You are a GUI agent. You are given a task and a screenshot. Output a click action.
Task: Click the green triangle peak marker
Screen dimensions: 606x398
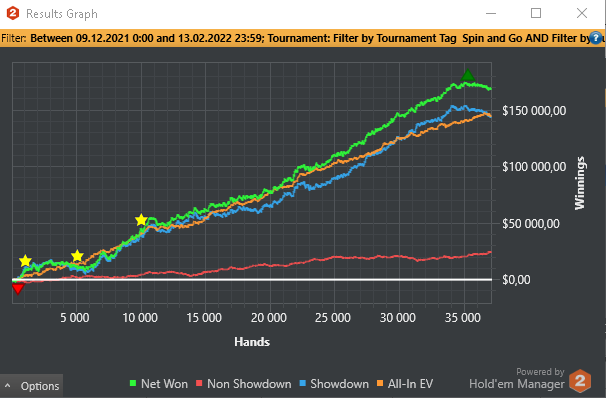pyautogui.click(x=468, y=75)
